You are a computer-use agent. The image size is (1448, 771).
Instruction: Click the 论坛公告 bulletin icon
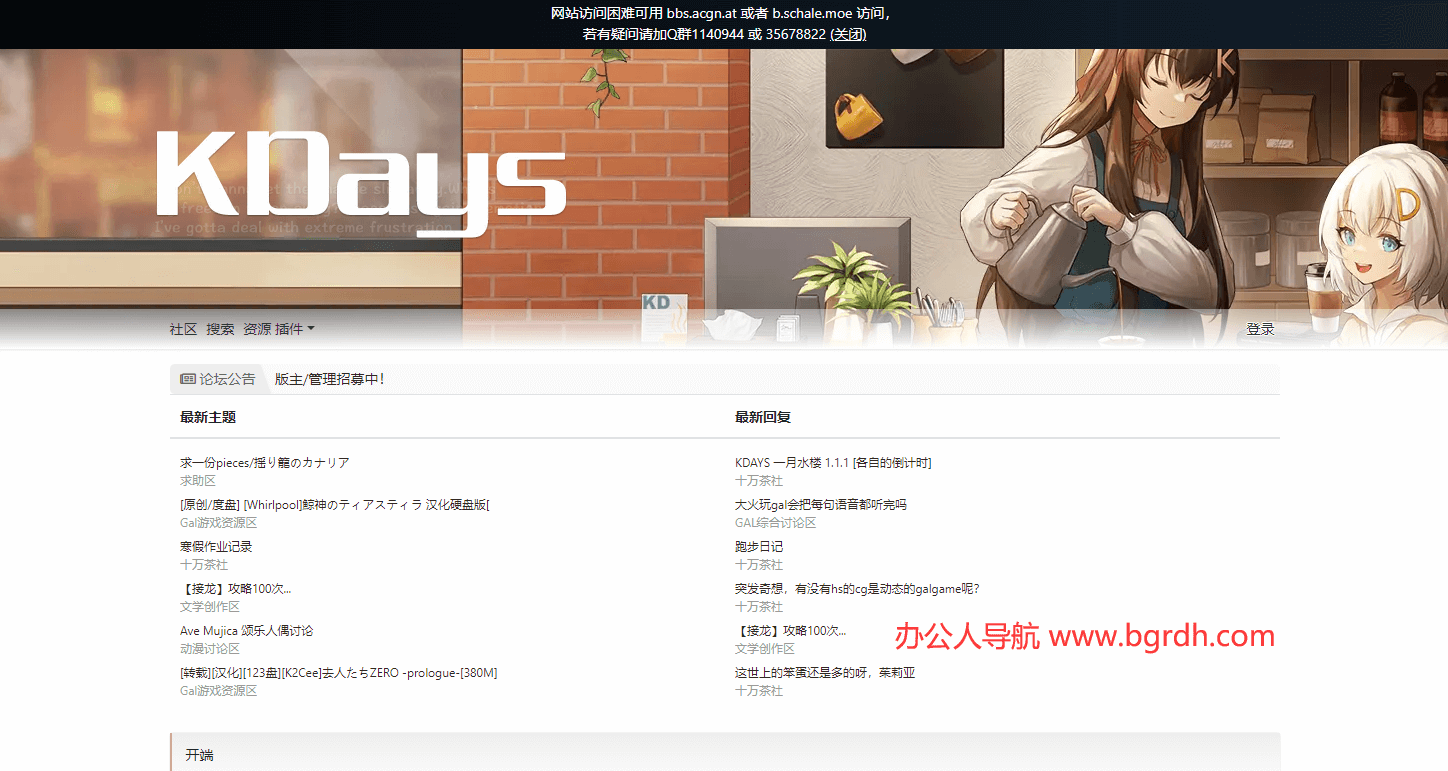coord(186,379)
